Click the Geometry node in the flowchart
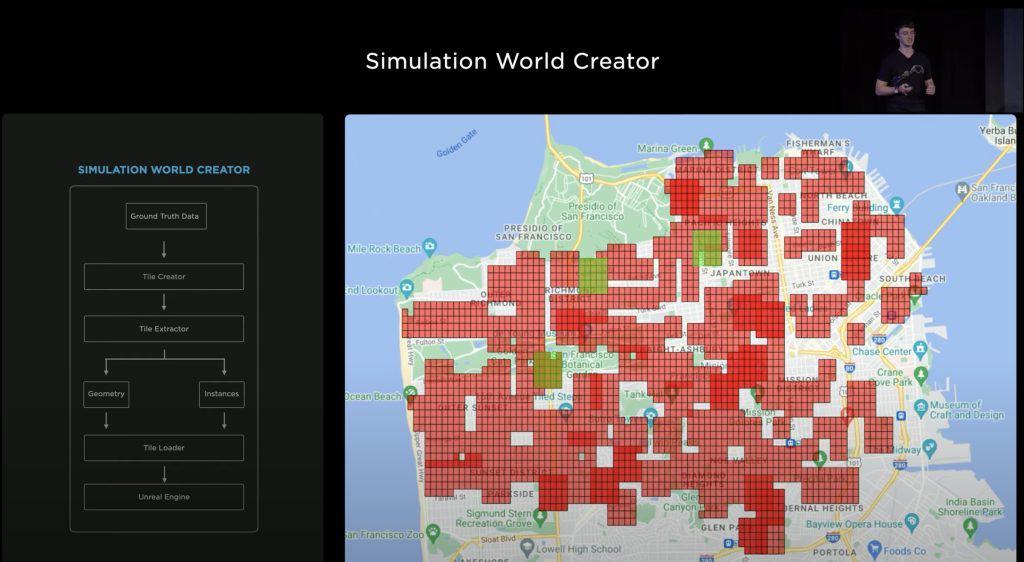Screen dimensions: 1024x562 [106, 394]
